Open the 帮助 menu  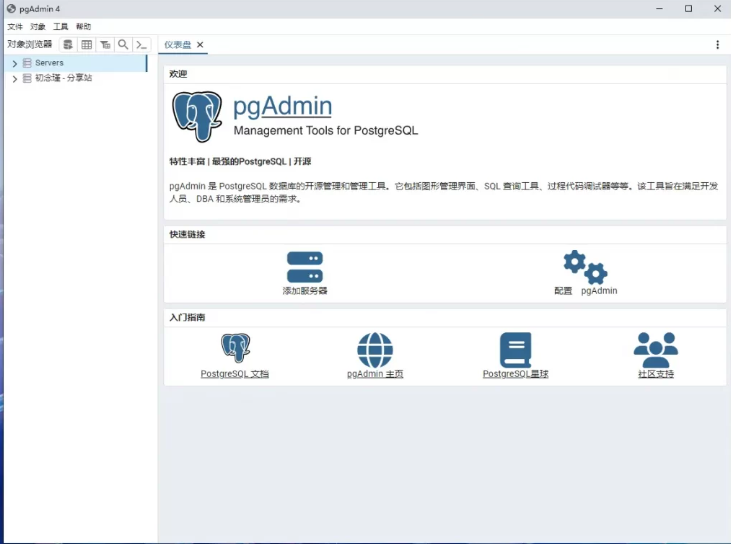83,27
